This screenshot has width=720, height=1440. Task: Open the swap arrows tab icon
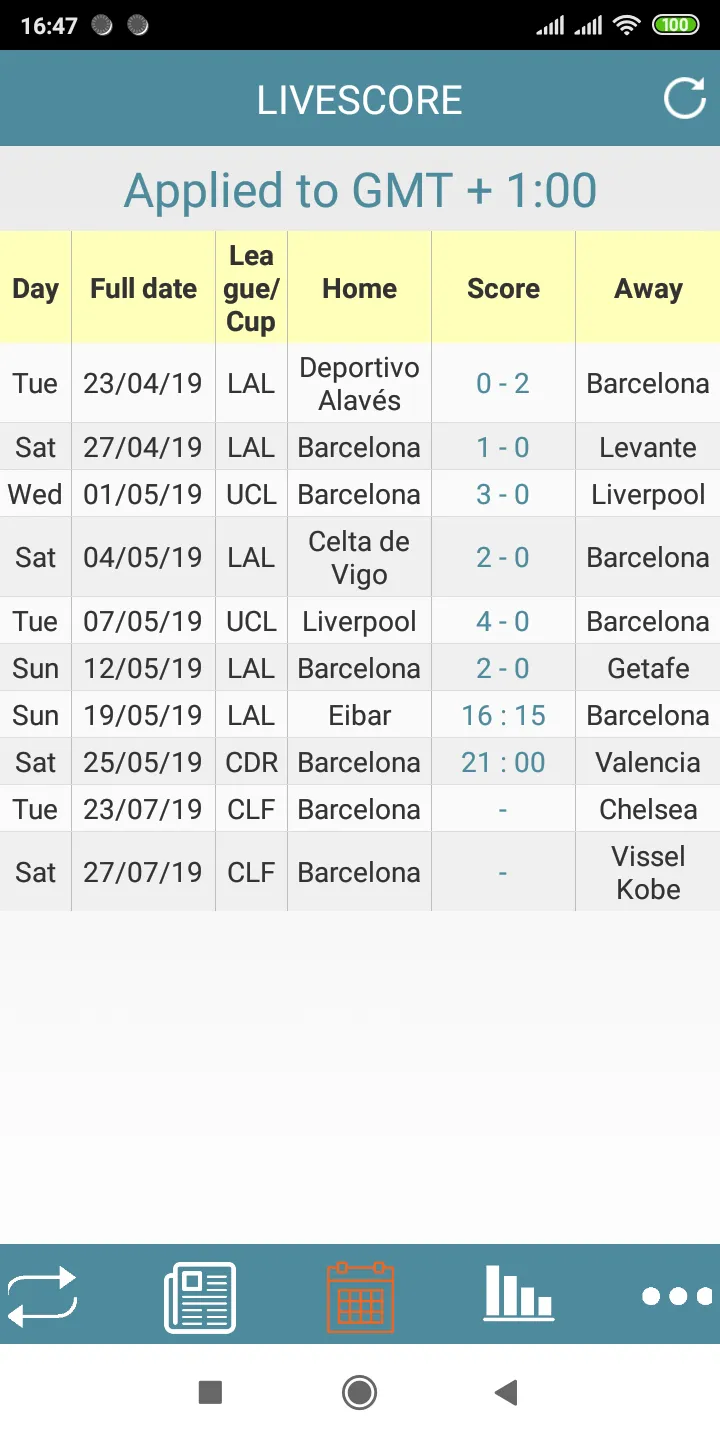pyautogui.click(x=42, y=1297)
